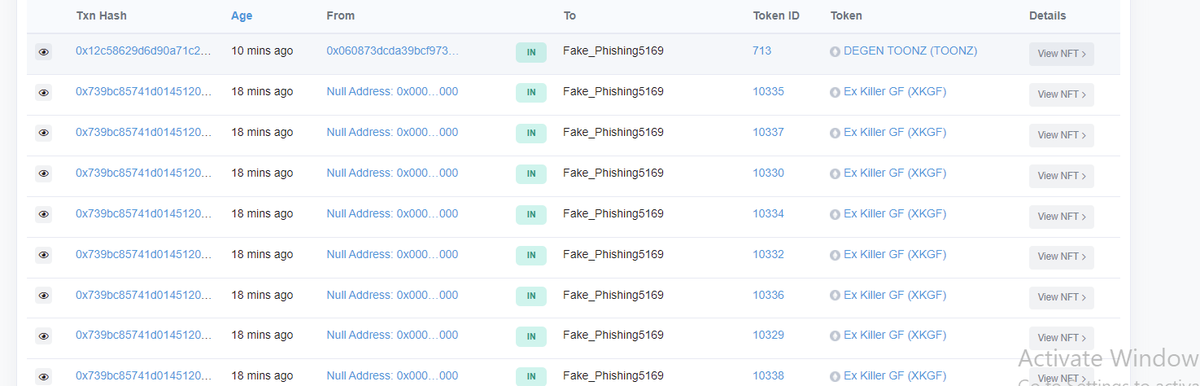1200x386 pixels.
Task: Click View NFT for token 10332
Action: (1061, 257)
